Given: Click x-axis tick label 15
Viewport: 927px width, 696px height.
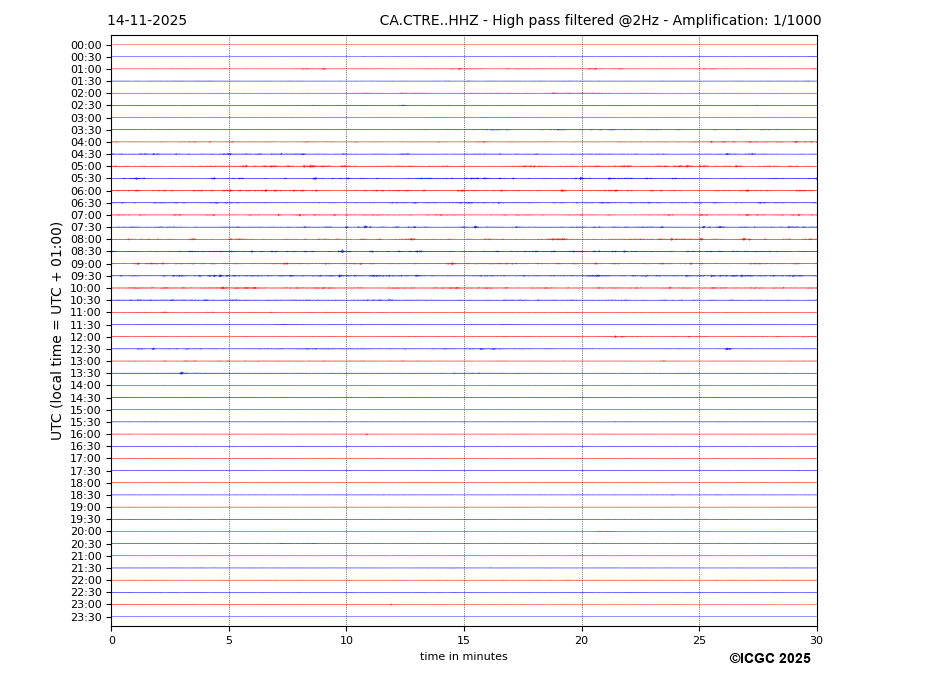Looking at the screenshot, I should click(464, 640).
